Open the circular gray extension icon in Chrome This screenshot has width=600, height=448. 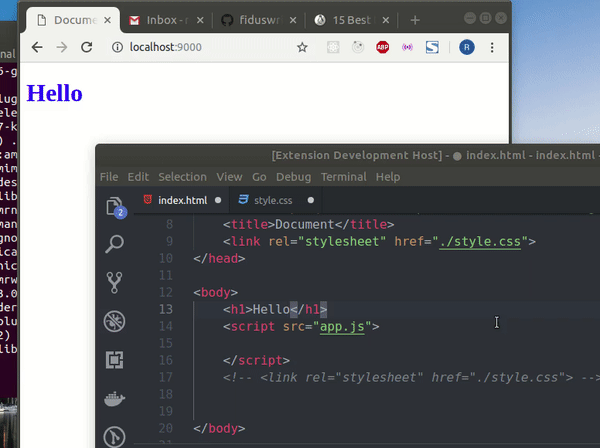(x=358, y=47)
